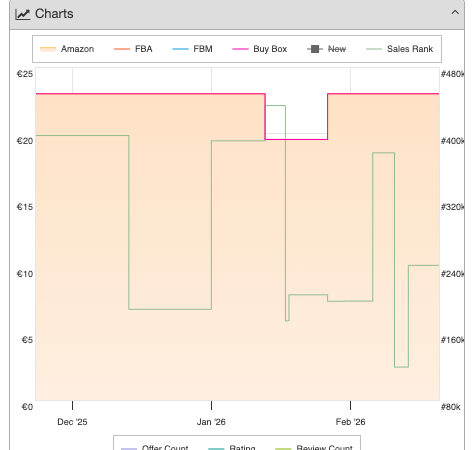
Task: Toggle the Rating legend entry
Action: (232, 447)
